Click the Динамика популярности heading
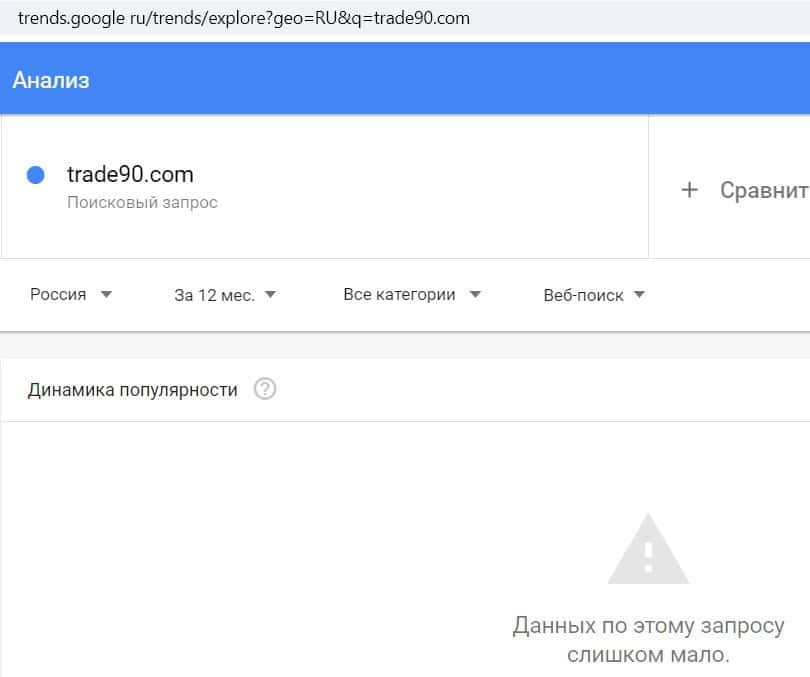 132,390
